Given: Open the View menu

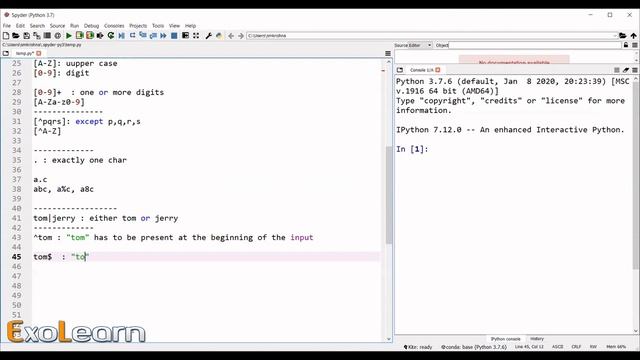Looking at the screenshot, I should tap(174, 26).
